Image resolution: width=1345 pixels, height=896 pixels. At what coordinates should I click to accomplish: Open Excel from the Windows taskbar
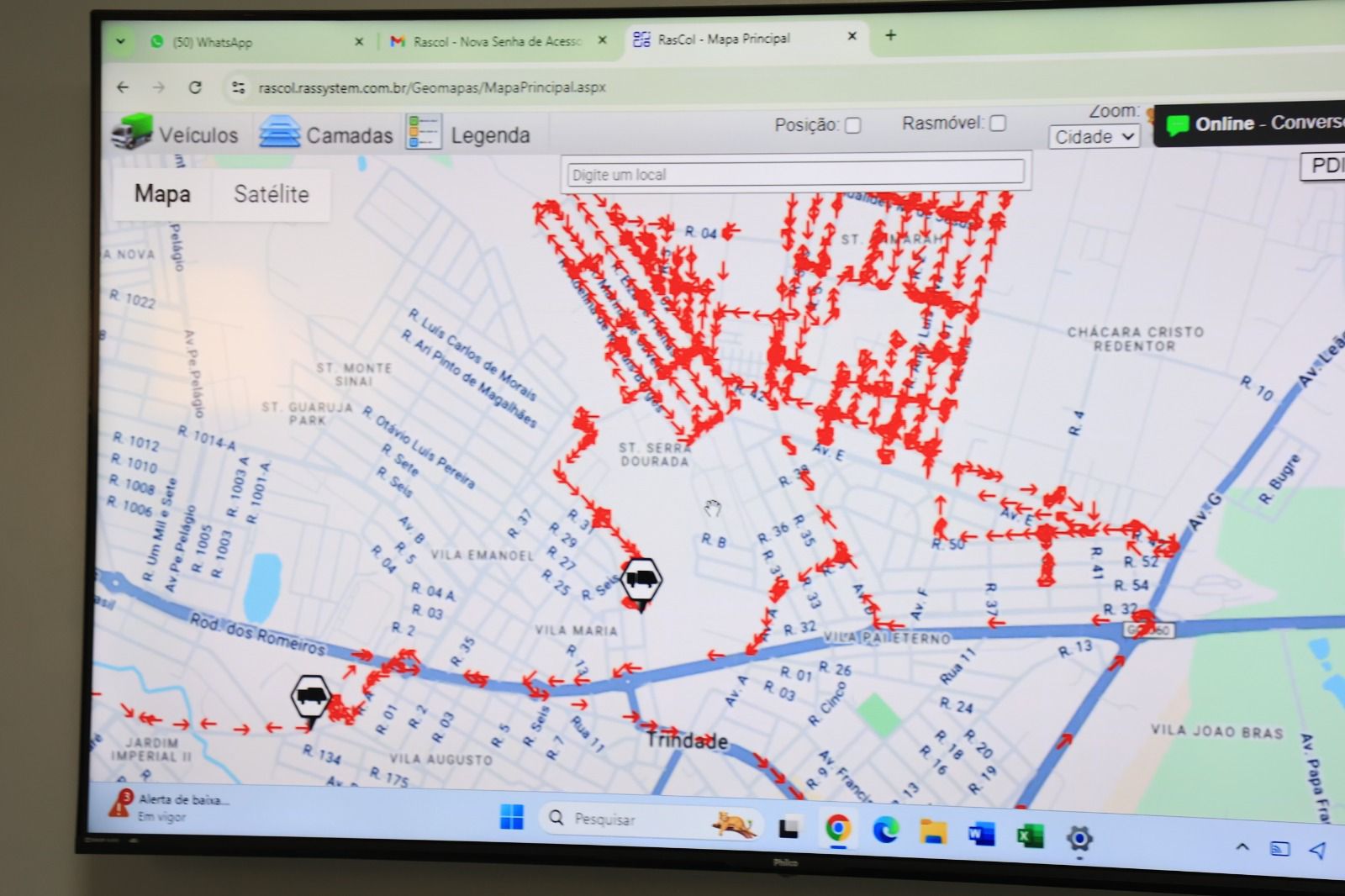point(1030,835)
